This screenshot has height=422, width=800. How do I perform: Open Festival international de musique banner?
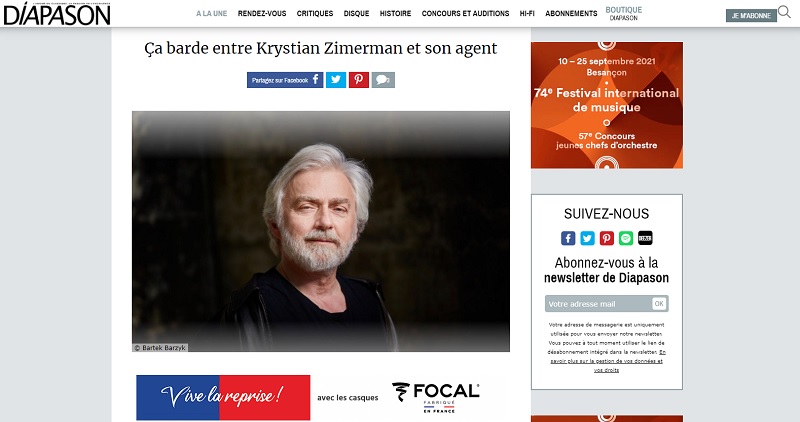pos(607,105)
